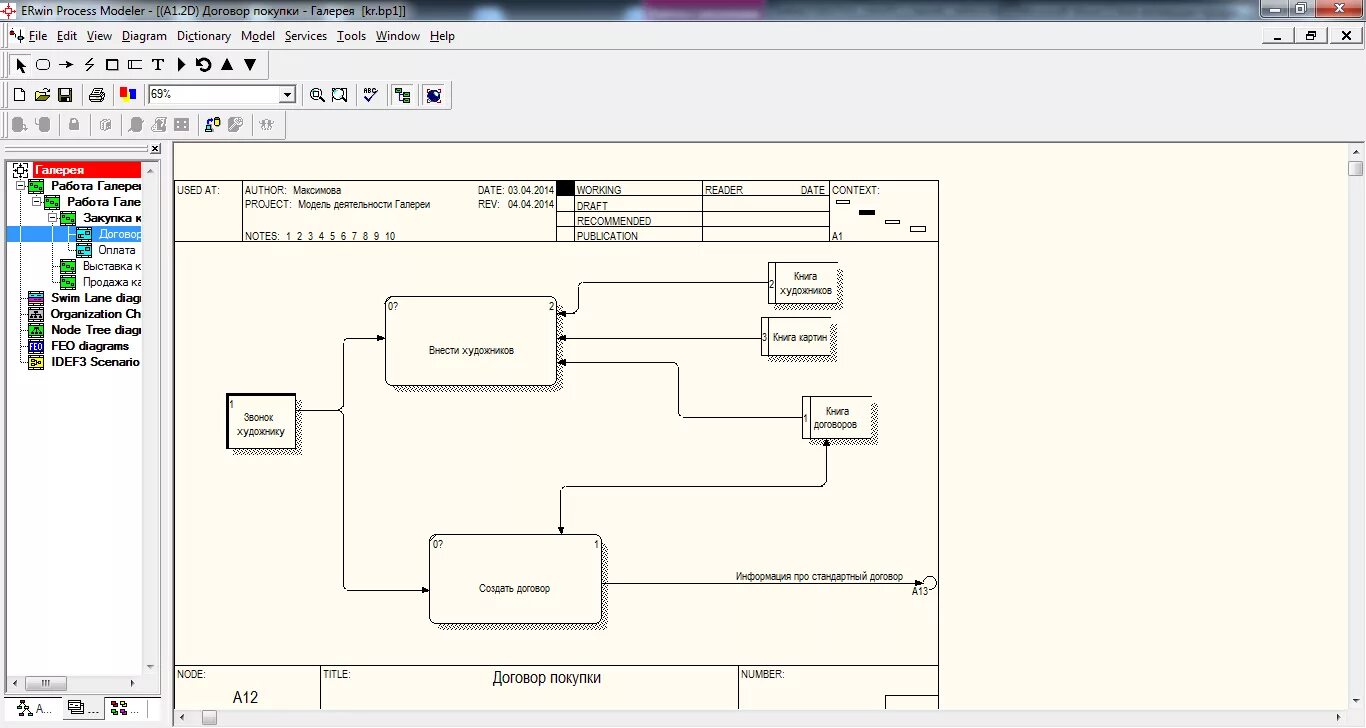Click the explorer horizontal scrollbar thumb

(x=46, y=683)
